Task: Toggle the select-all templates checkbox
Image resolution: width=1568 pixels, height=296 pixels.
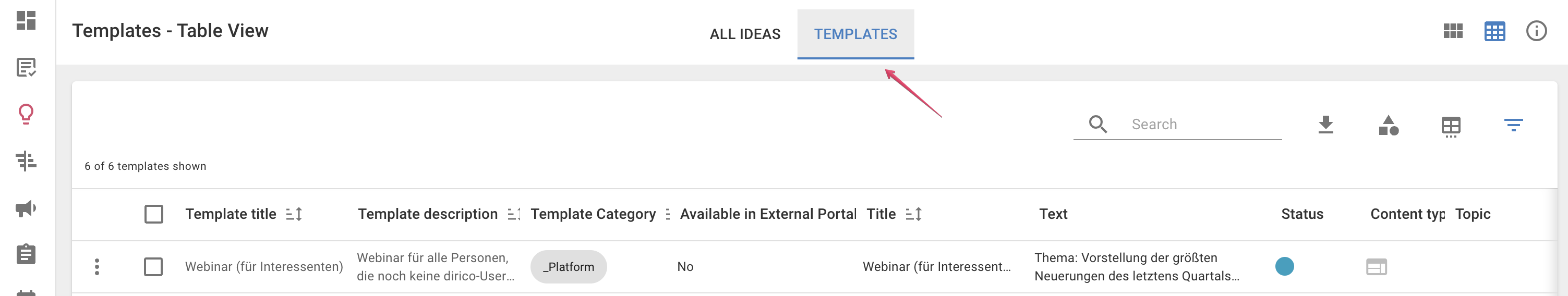Action: point(153,214)
